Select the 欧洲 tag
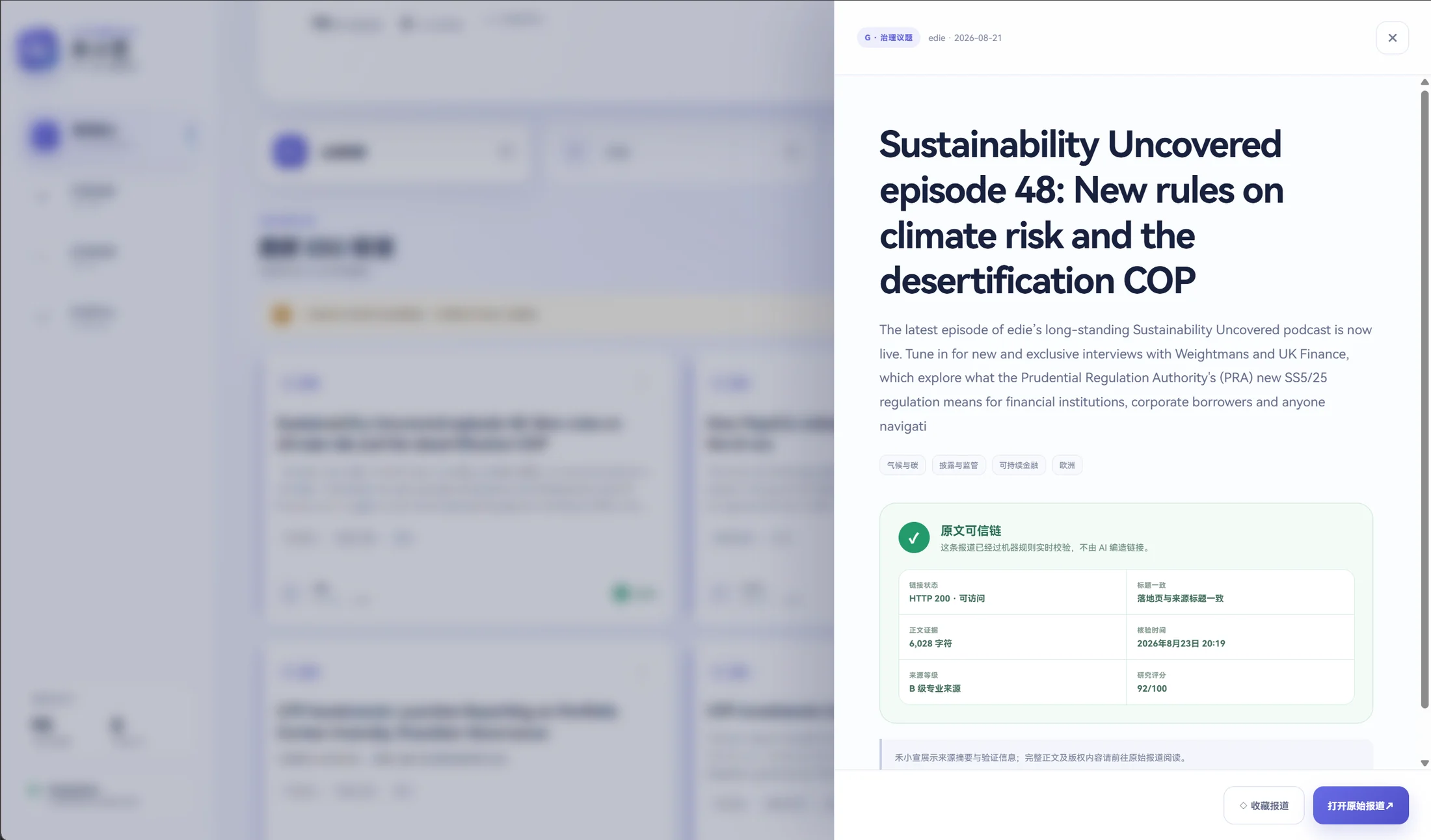 click(x=1067, y=465)
